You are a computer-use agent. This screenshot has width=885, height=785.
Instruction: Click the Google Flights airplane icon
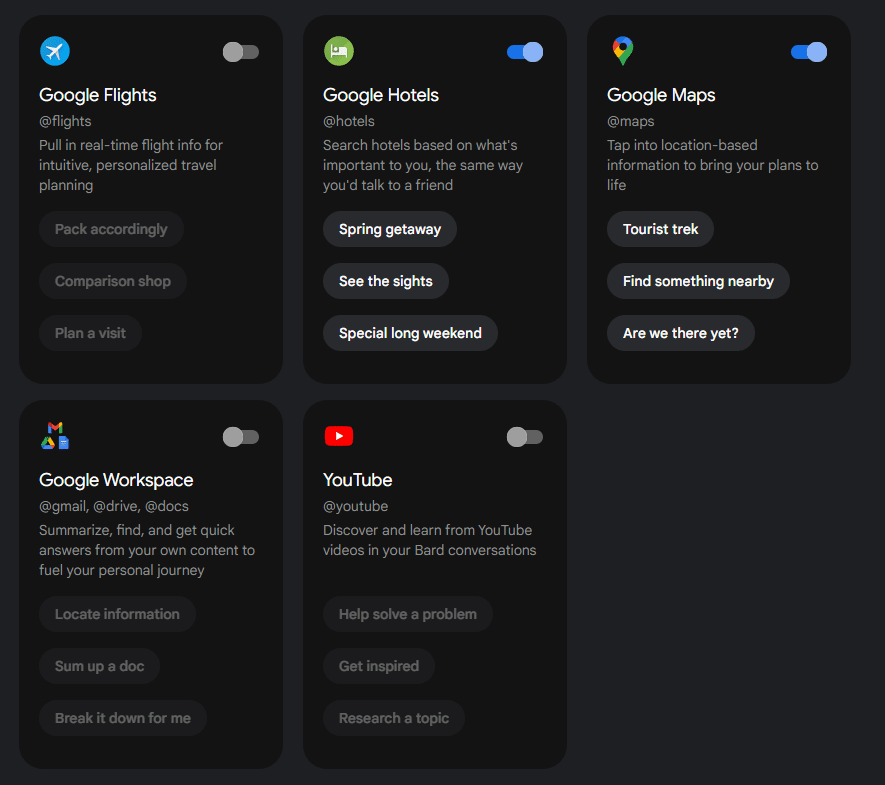point(55,51)
